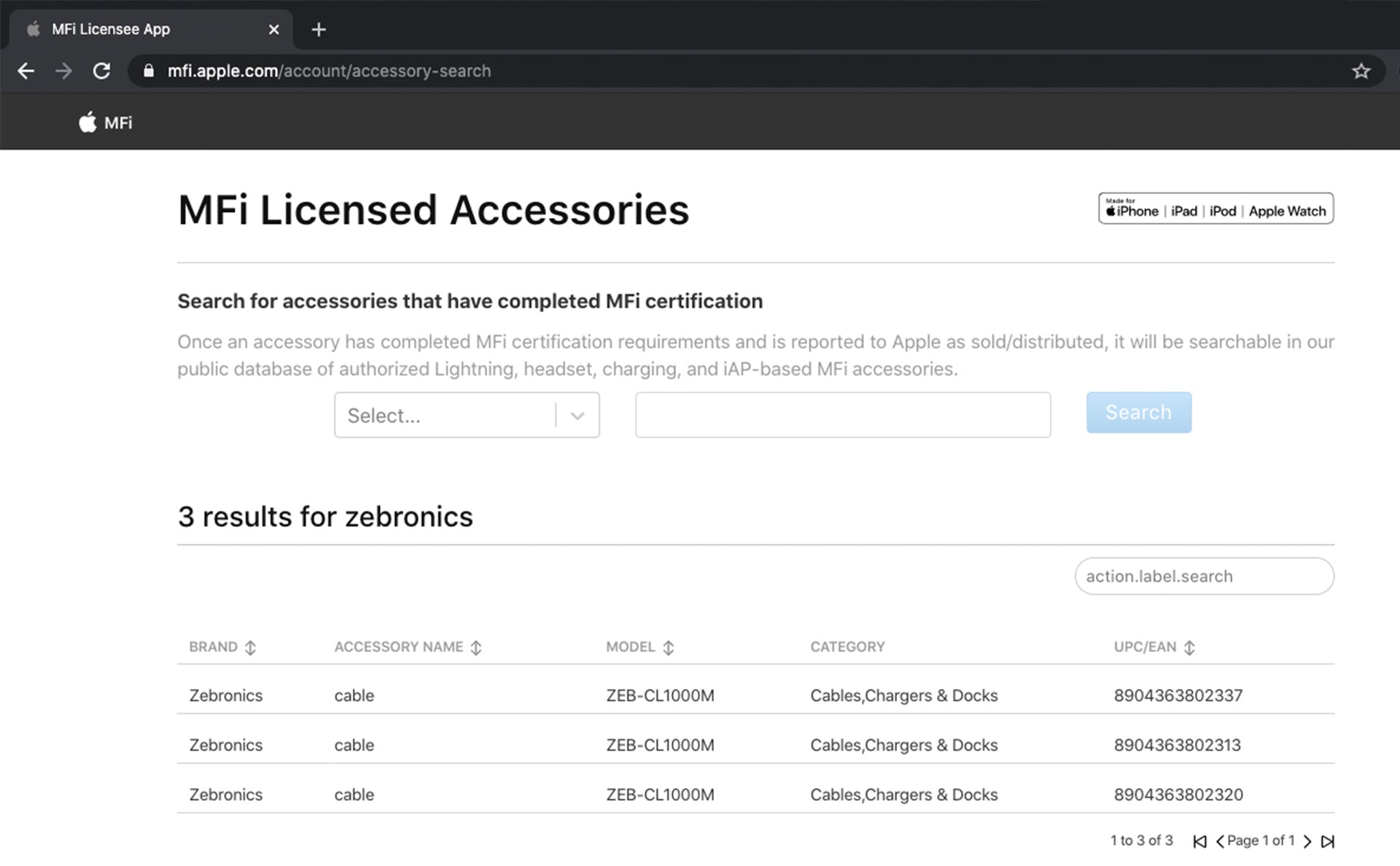Click the browser forward arrow
This screenshot has height=866, width=1400.
tap(64, 71)
